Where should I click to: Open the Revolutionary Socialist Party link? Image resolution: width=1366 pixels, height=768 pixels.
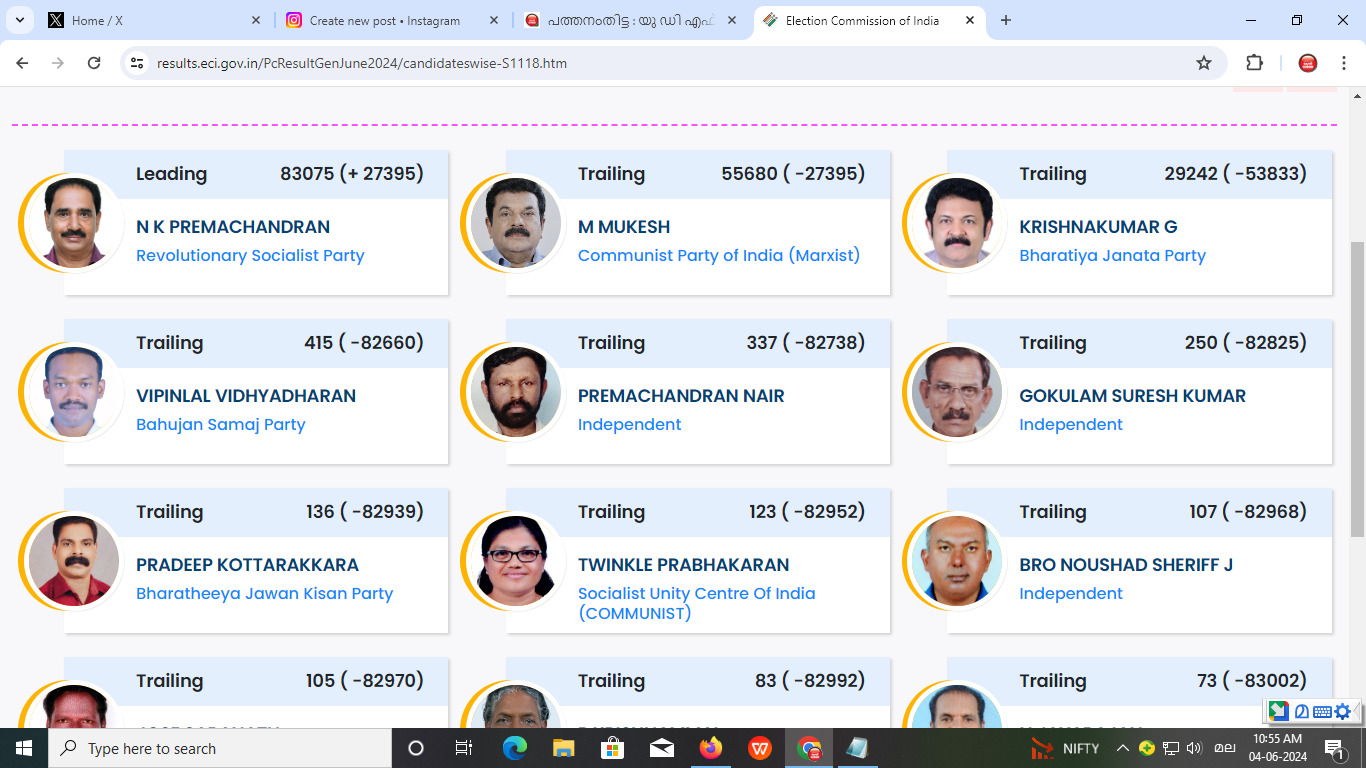click(x=250, y=255)
